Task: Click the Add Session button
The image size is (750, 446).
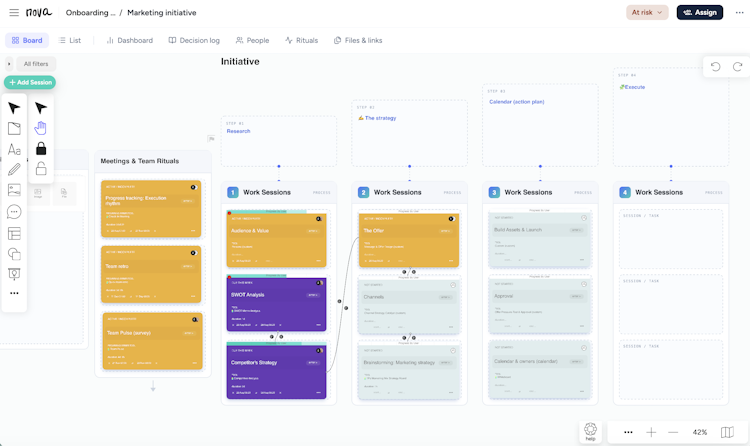Action: 30,82
